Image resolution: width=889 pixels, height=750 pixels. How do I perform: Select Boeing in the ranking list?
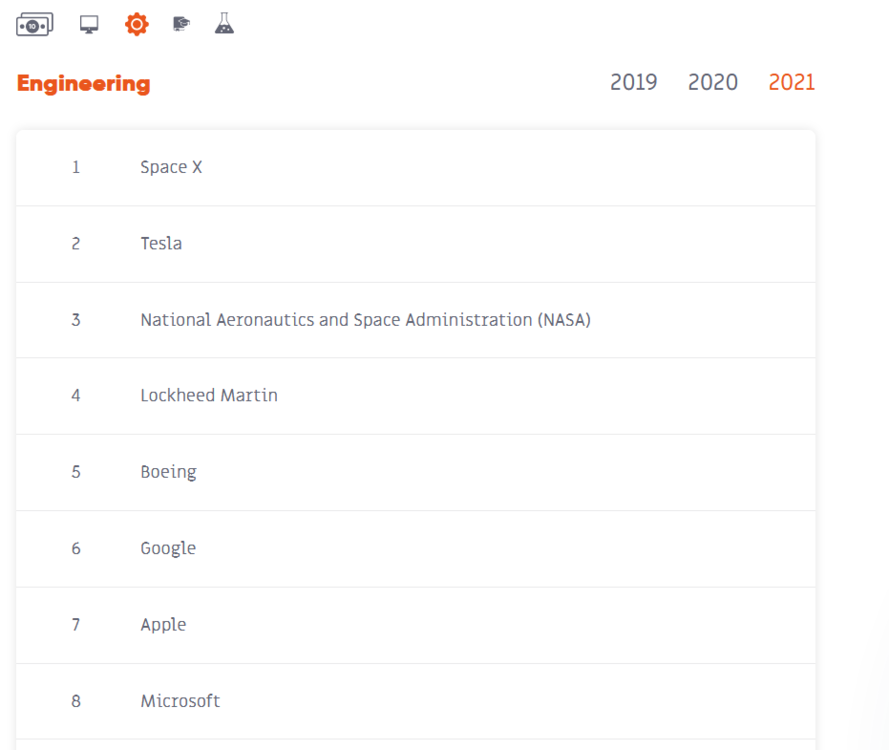coord(168,472)
